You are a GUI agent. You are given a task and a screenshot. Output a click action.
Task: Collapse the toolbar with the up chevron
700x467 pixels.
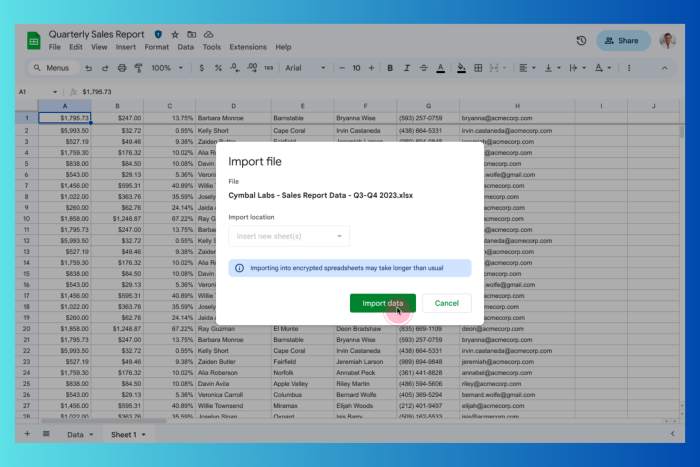pyautogui.click(x=664, y=68)
